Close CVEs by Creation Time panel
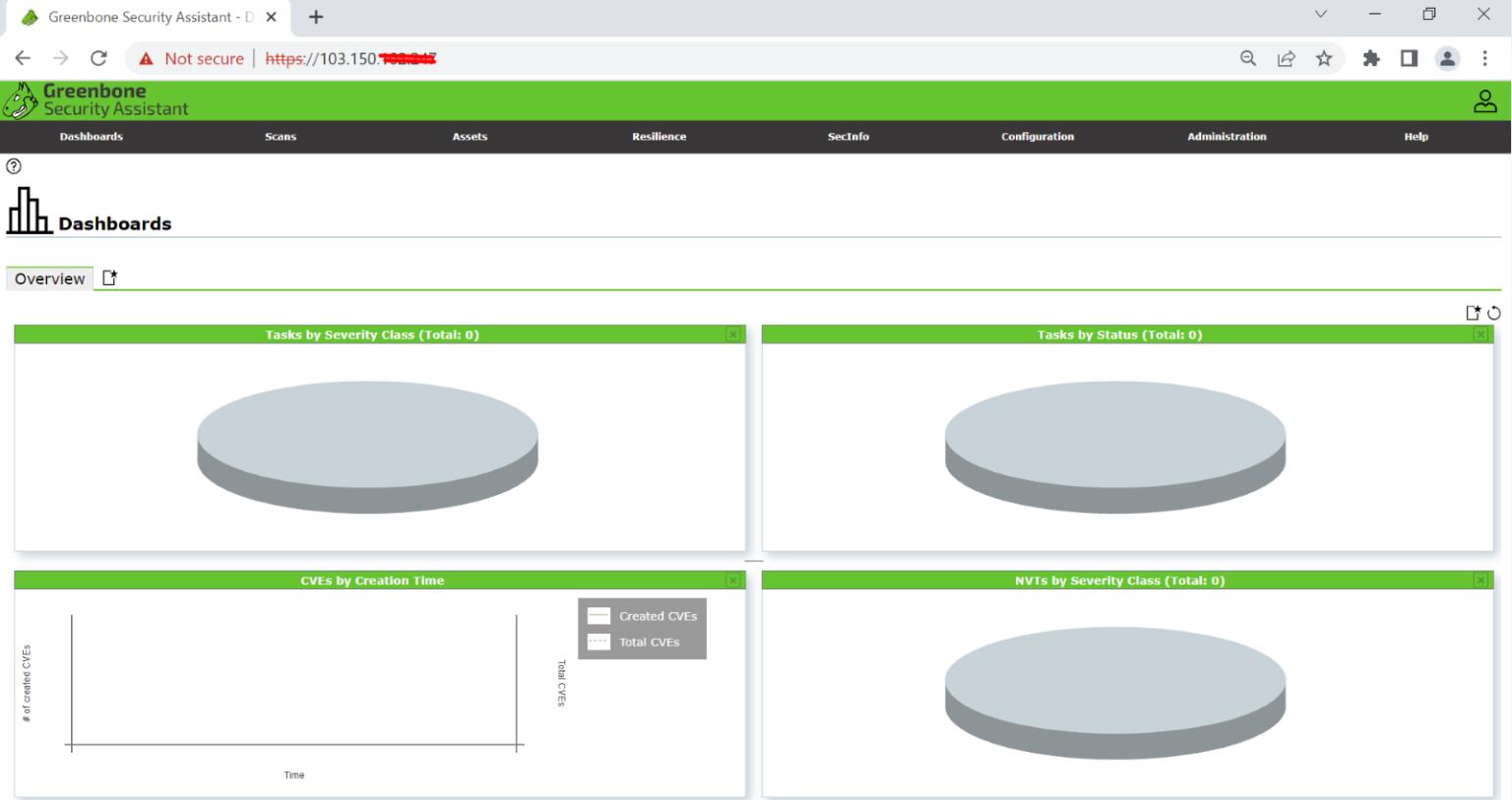 point(733,581)
